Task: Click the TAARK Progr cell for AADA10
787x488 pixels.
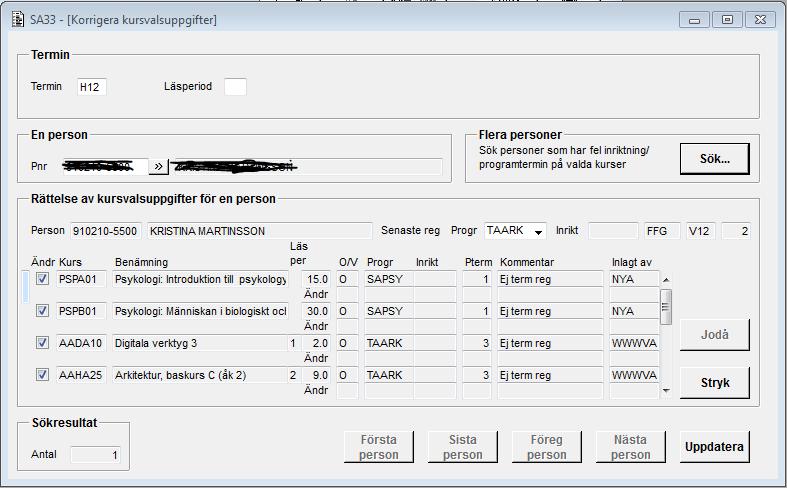Action: coord(388,343)
